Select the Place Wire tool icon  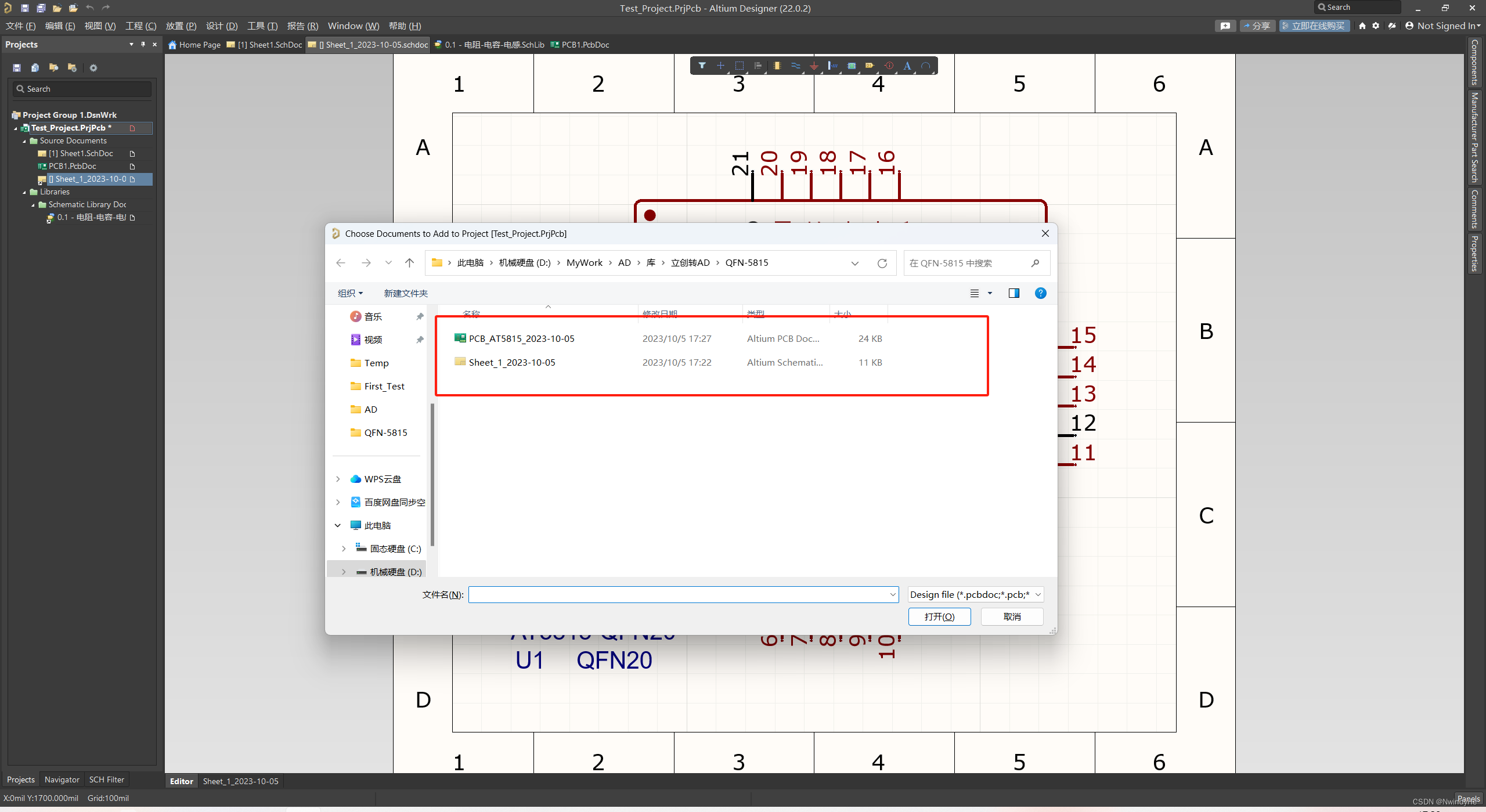coord(795,66)
